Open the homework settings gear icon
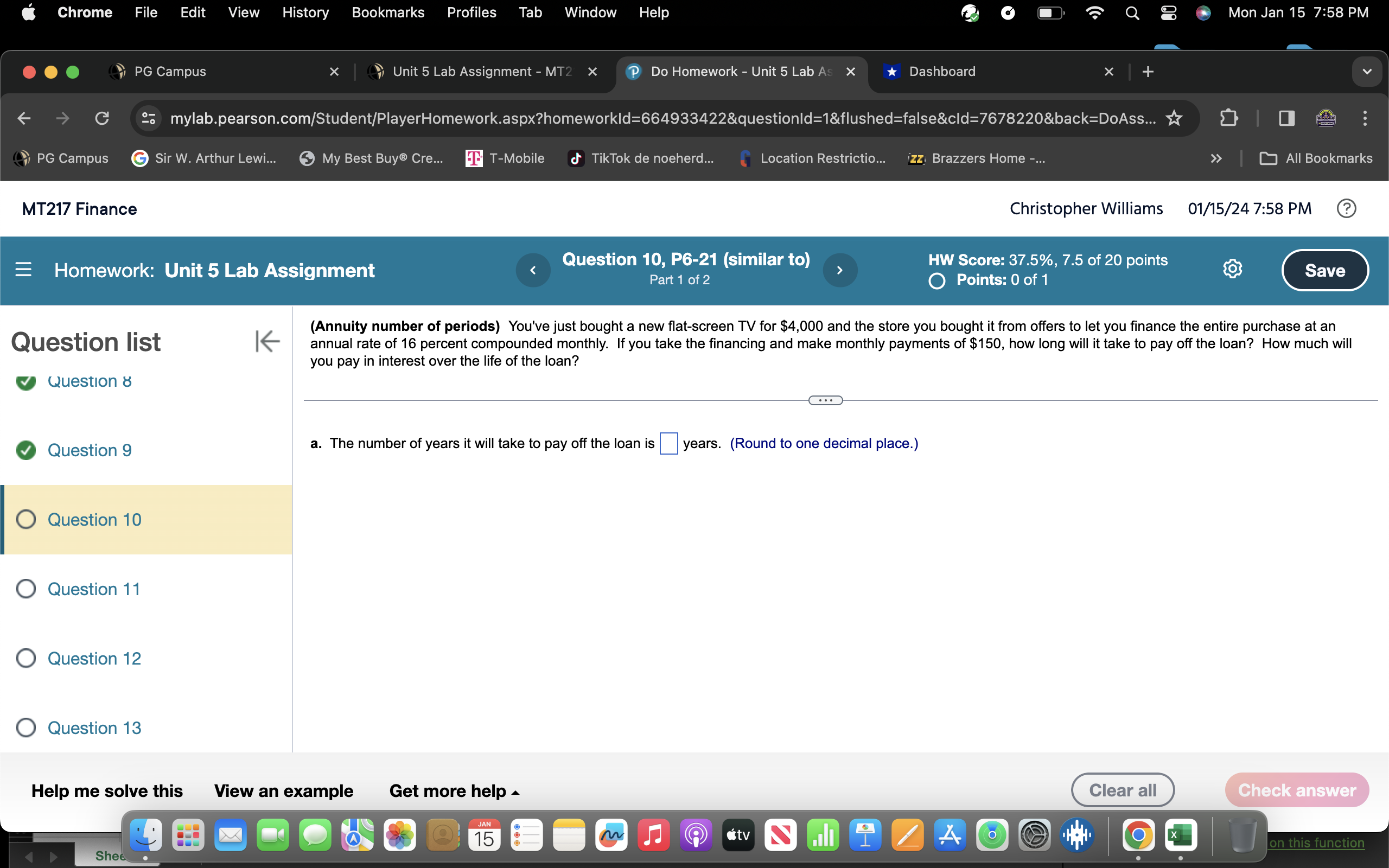This screenshot has height=868, width=1389. [x=1233, y=268]
